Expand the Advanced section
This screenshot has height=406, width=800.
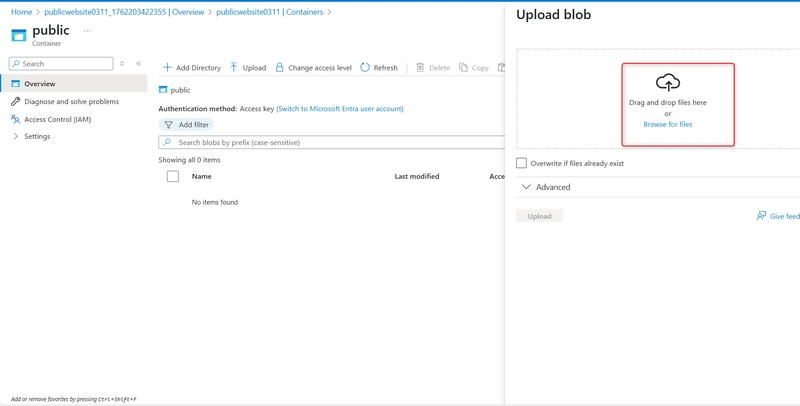pyautogui.click(x=526, y=187)
